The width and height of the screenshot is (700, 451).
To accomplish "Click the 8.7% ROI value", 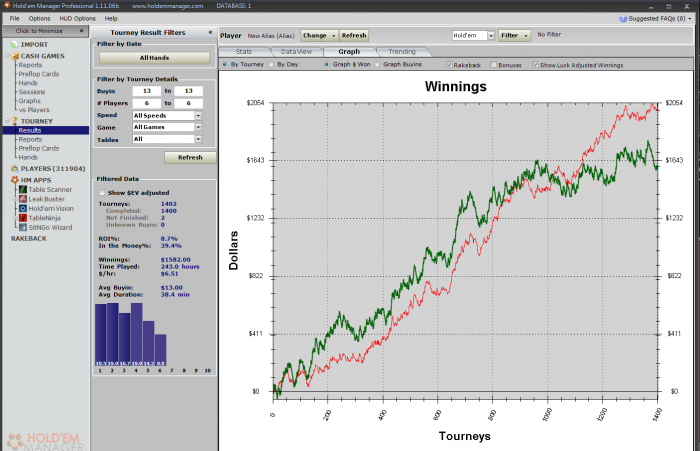I will [x=169, y=238].
